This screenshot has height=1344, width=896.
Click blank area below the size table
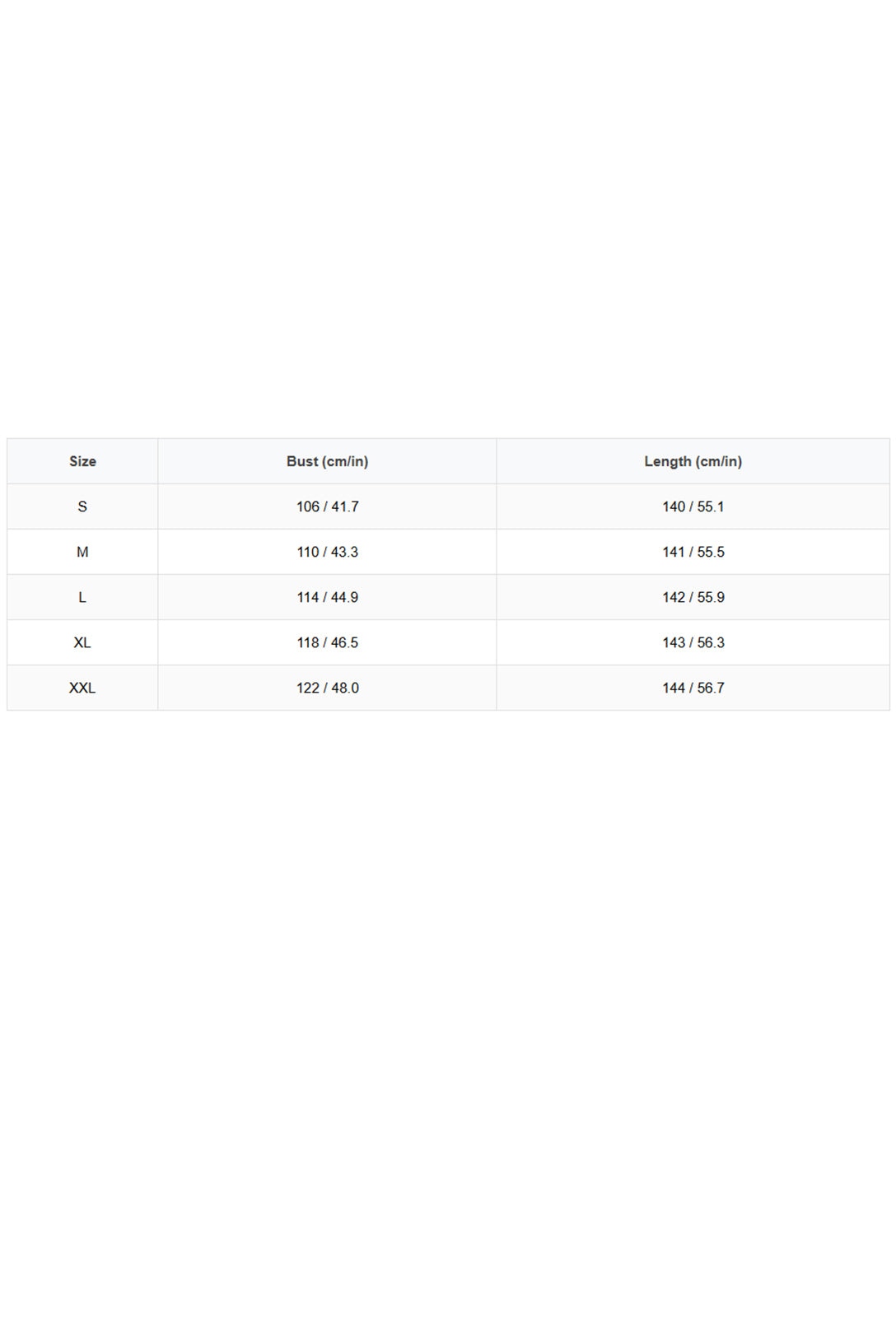[448, 1028]
